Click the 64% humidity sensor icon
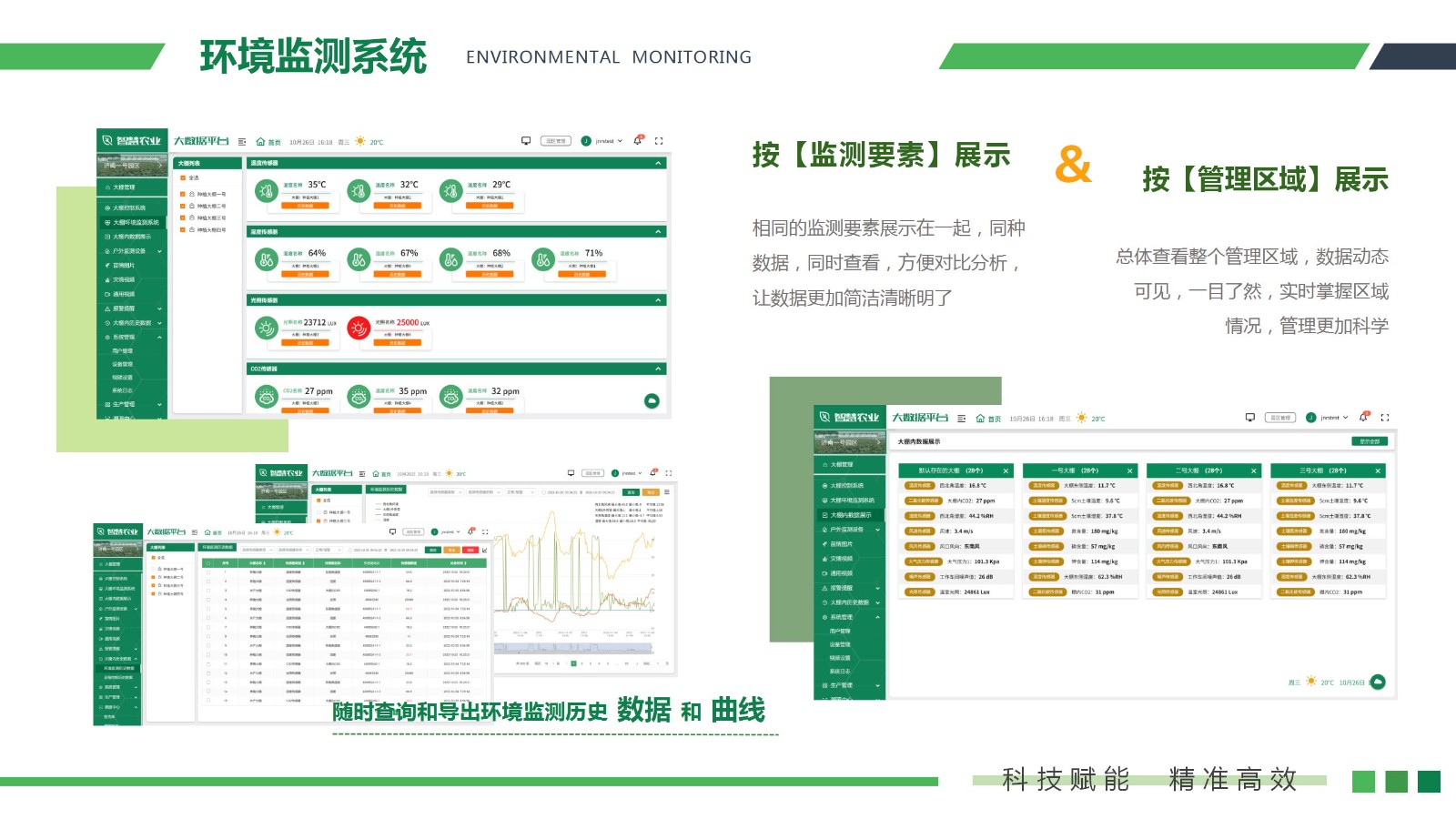The width and height of the screenshot is (1456, 819). tap(266, 260)
